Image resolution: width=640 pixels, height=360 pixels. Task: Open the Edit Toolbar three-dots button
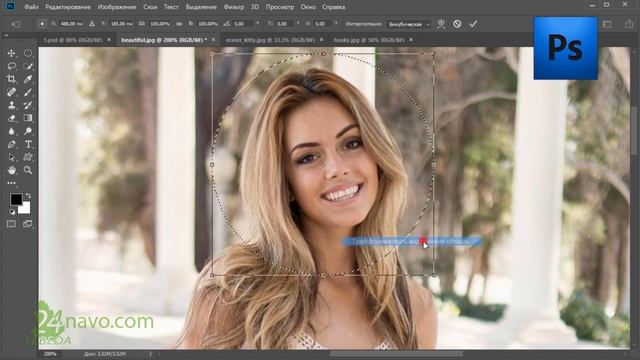coord(11,183)
